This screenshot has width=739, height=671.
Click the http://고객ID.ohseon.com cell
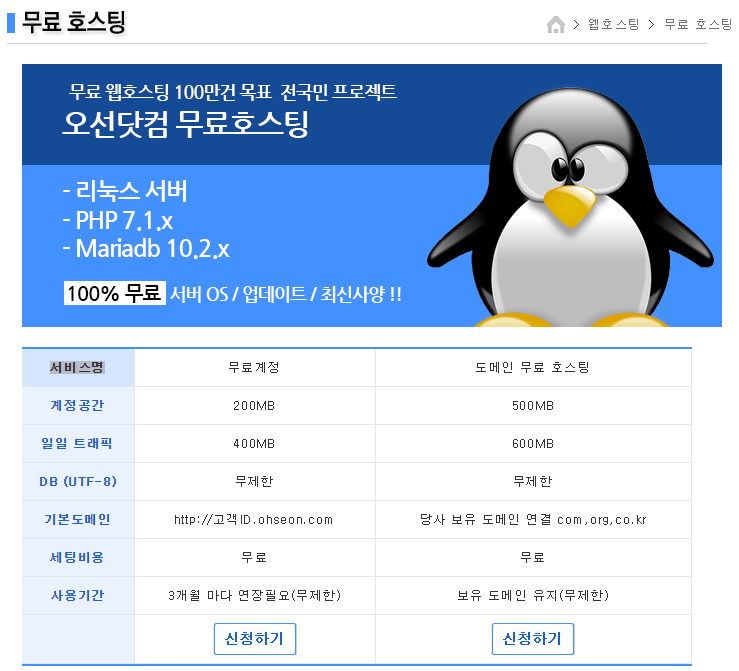[x=255, y=520]
